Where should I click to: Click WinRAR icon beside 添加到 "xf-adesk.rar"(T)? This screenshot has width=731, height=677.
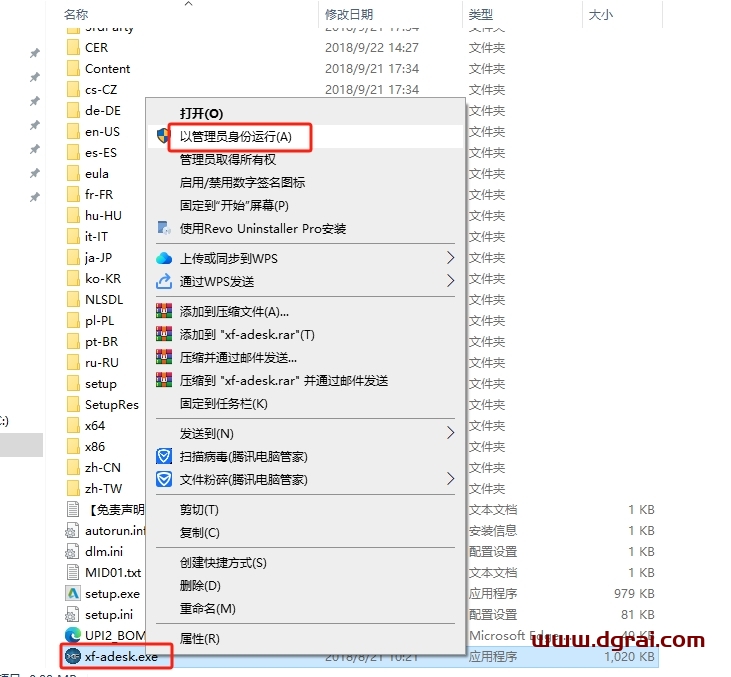[x=164, y=334]
